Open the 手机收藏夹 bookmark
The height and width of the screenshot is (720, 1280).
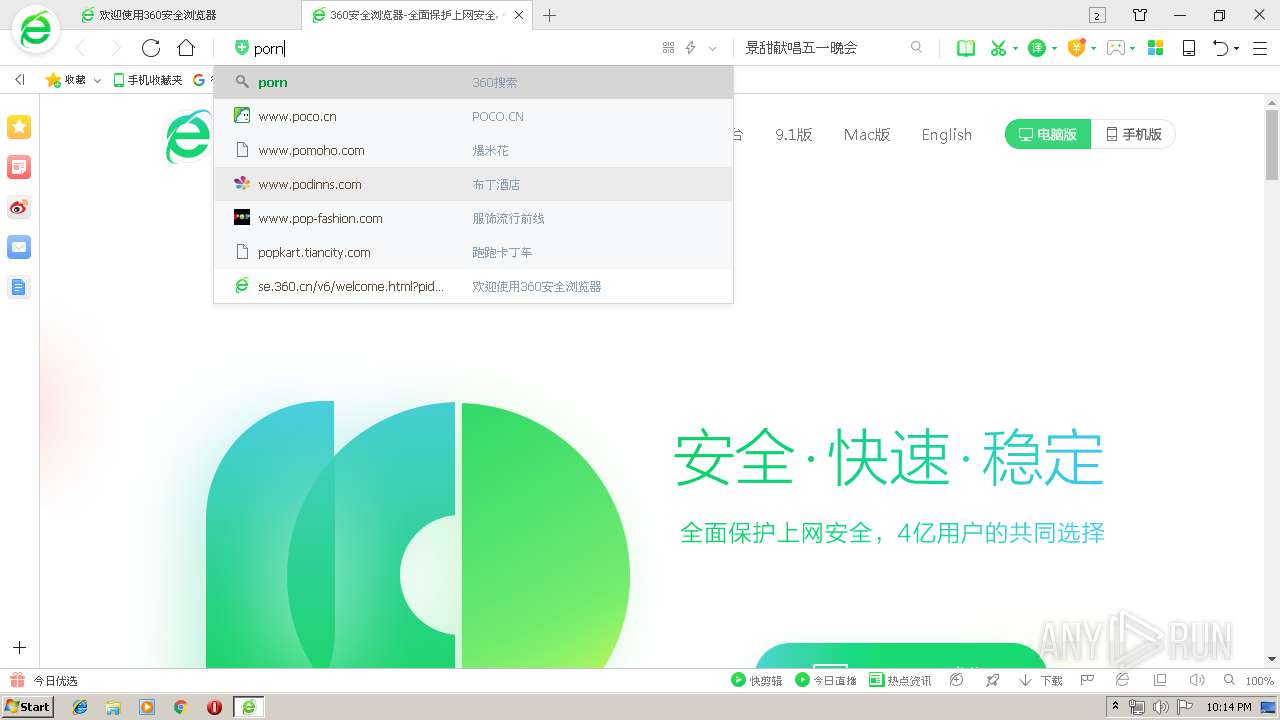click(148, 80)
